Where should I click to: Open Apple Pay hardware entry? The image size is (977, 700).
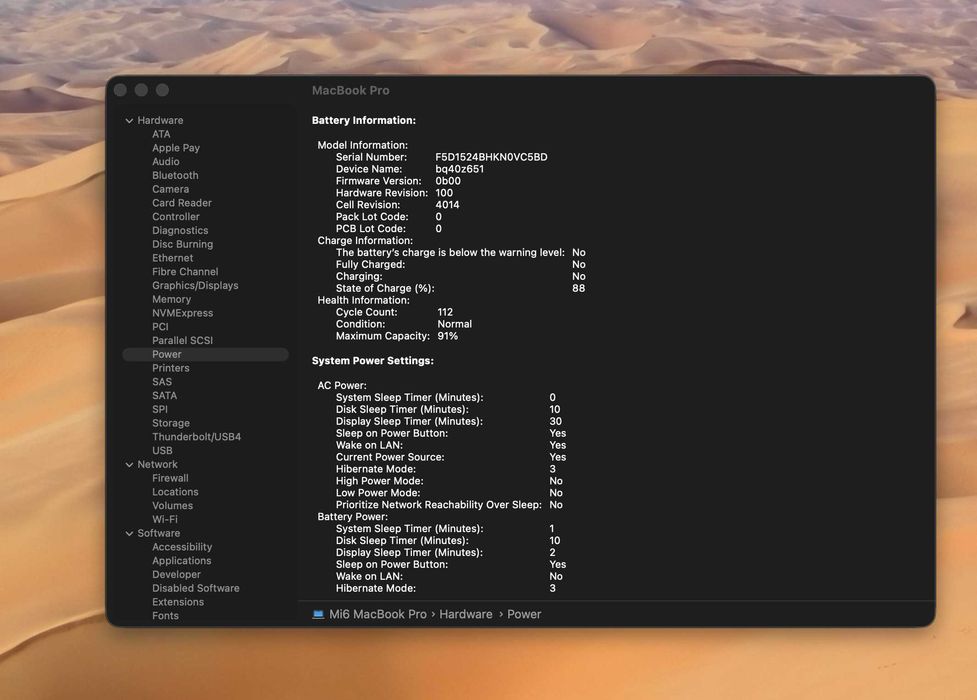[x=176, y=148]
